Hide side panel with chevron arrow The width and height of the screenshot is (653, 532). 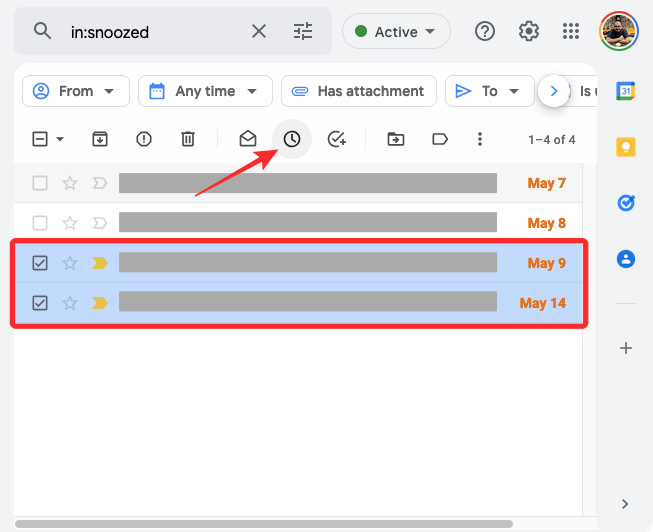(625, 504)
